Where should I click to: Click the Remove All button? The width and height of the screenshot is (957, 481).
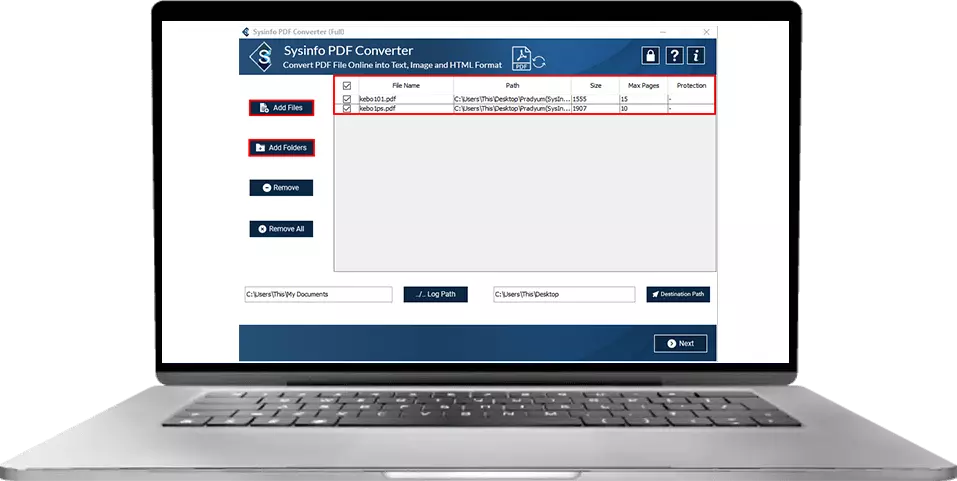pyautogui.click(x=281, y=229)
